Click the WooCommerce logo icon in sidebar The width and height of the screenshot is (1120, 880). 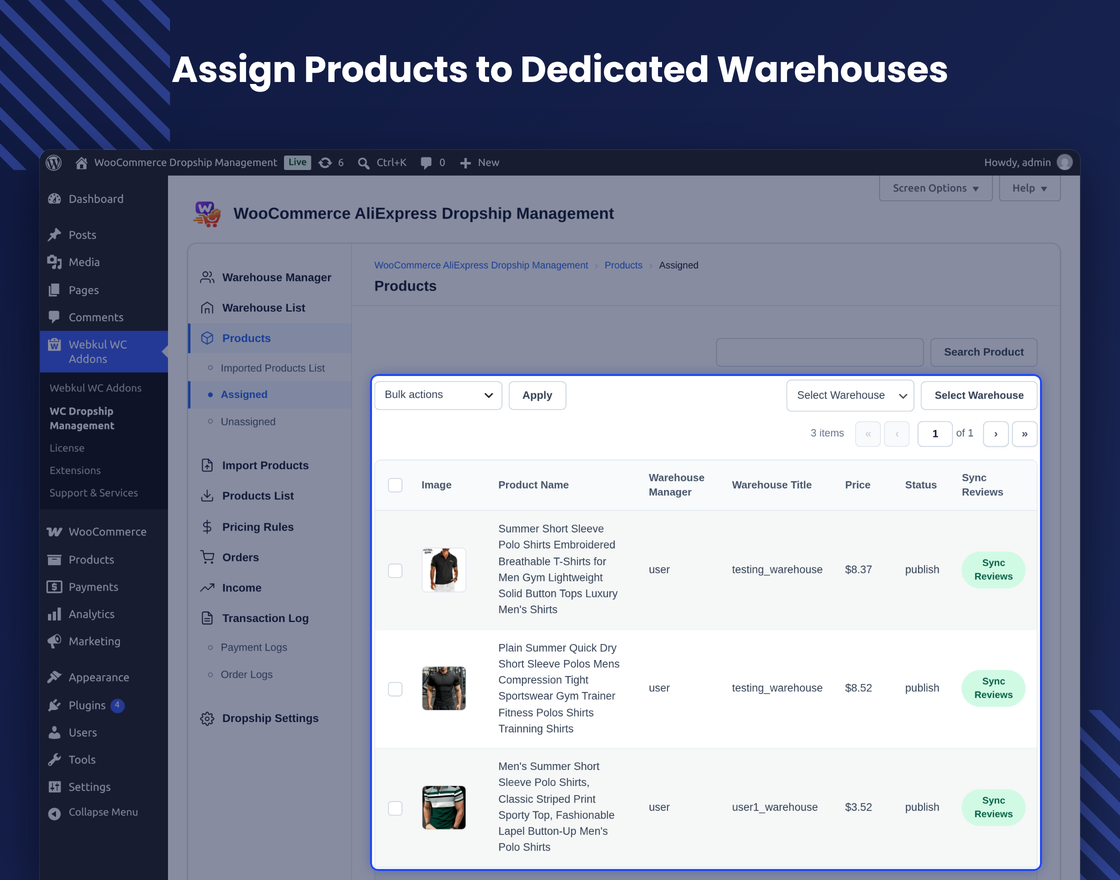[x=54, y=531]
